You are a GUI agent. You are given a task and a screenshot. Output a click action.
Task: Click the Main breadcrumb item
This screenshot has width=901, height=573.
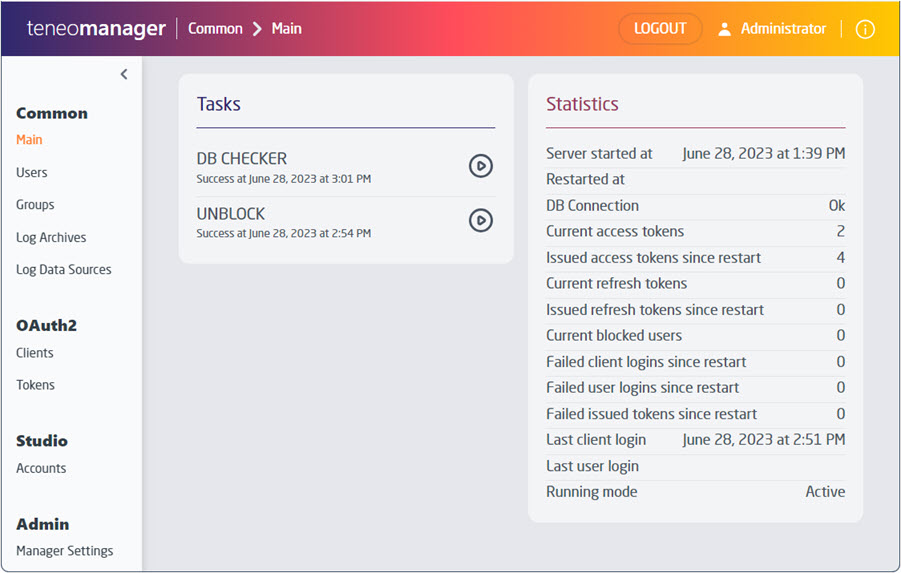click(287, 29)
